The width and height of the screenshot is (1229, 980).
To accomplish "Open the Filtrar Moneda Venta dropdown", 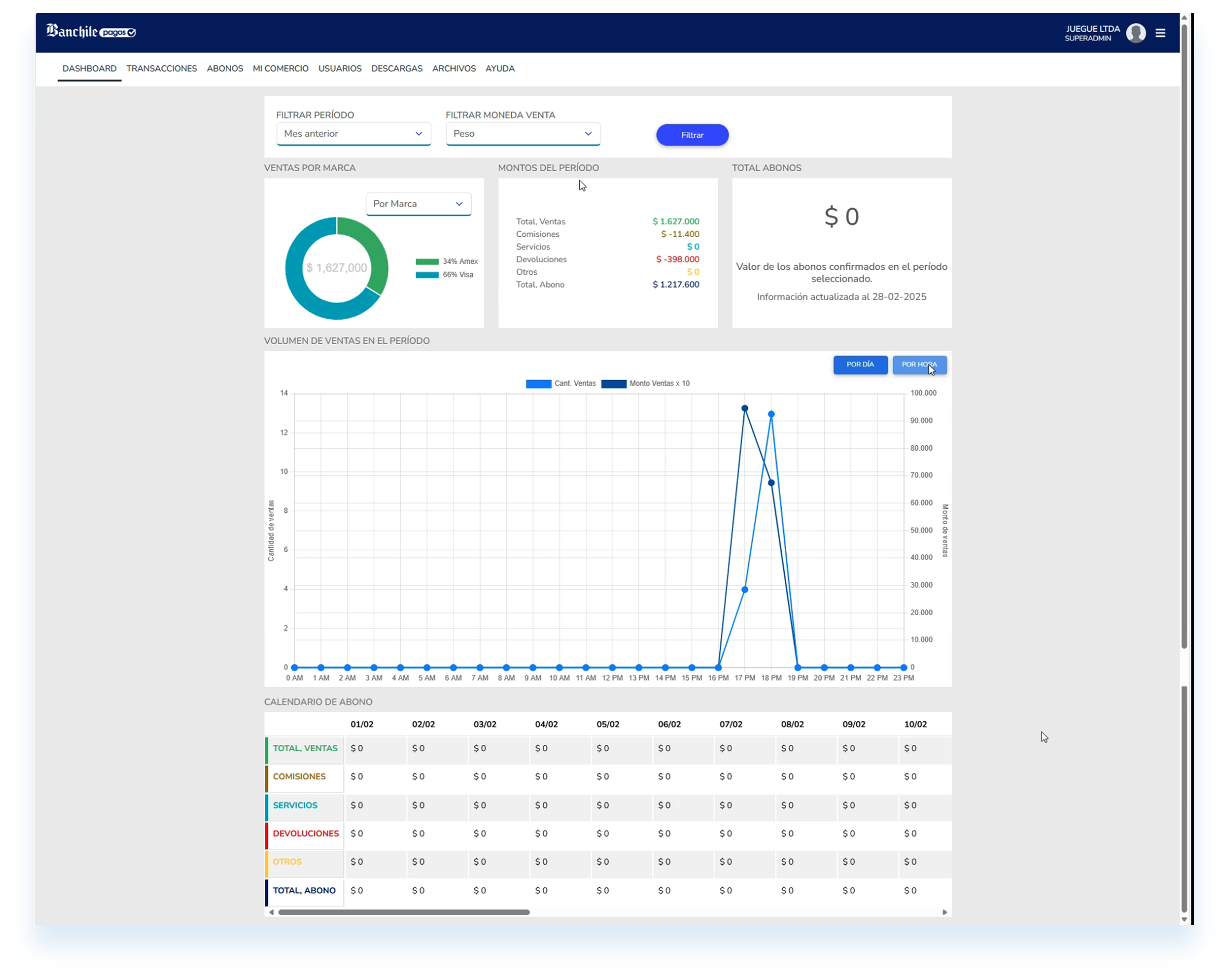I will tap(523, 134).
